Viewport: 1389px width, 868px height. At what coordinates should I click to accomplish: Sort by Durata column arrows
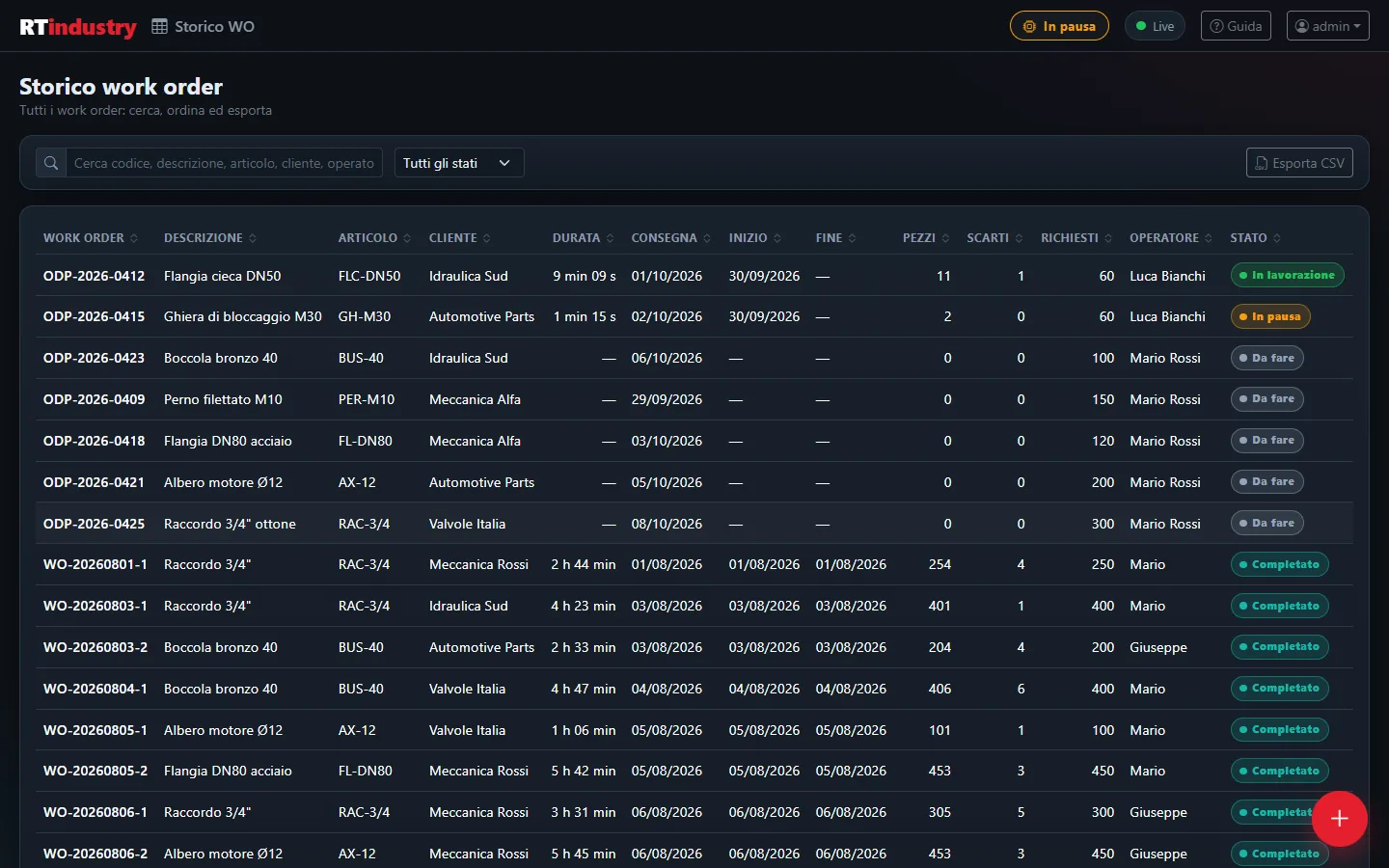[x=610, y=238]
